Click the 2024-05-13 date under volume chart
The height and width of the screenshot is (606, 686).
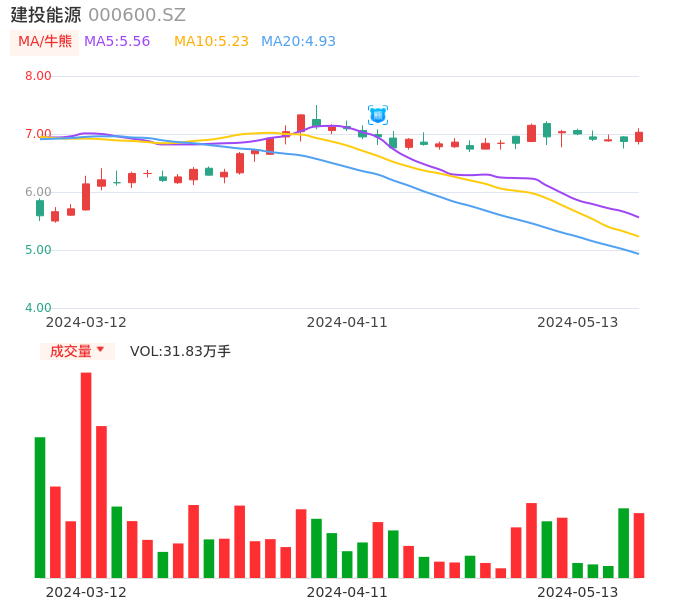pos(578,592)
